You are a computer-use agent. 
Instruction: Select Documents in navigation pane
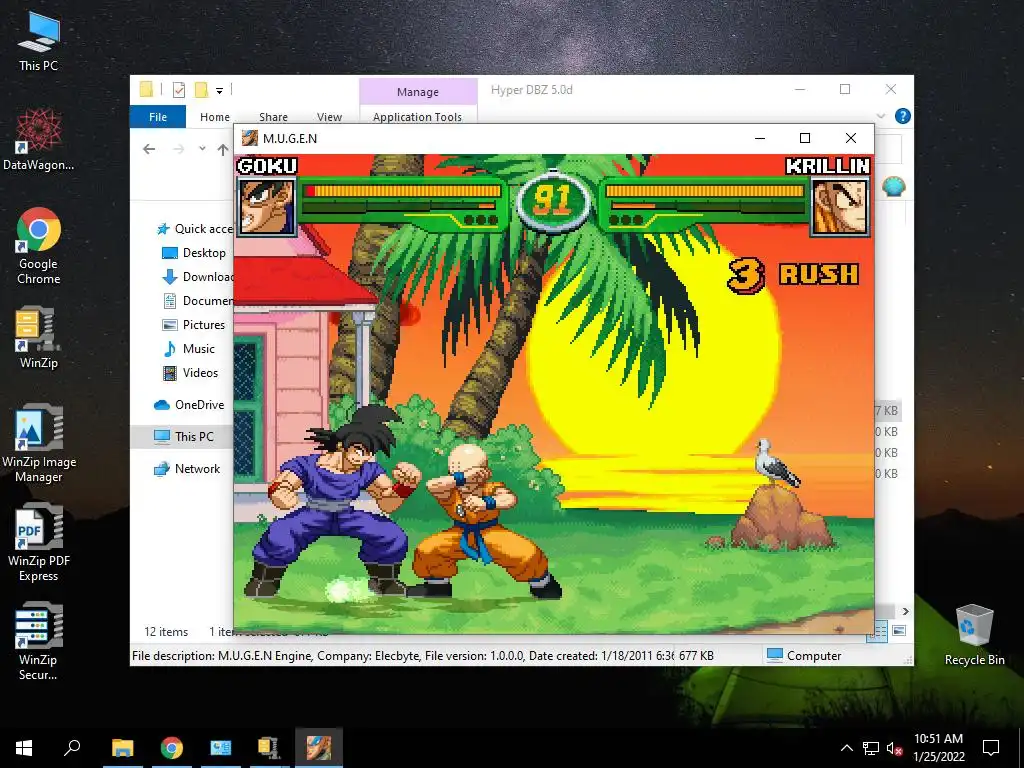click(x=197, y=300)
